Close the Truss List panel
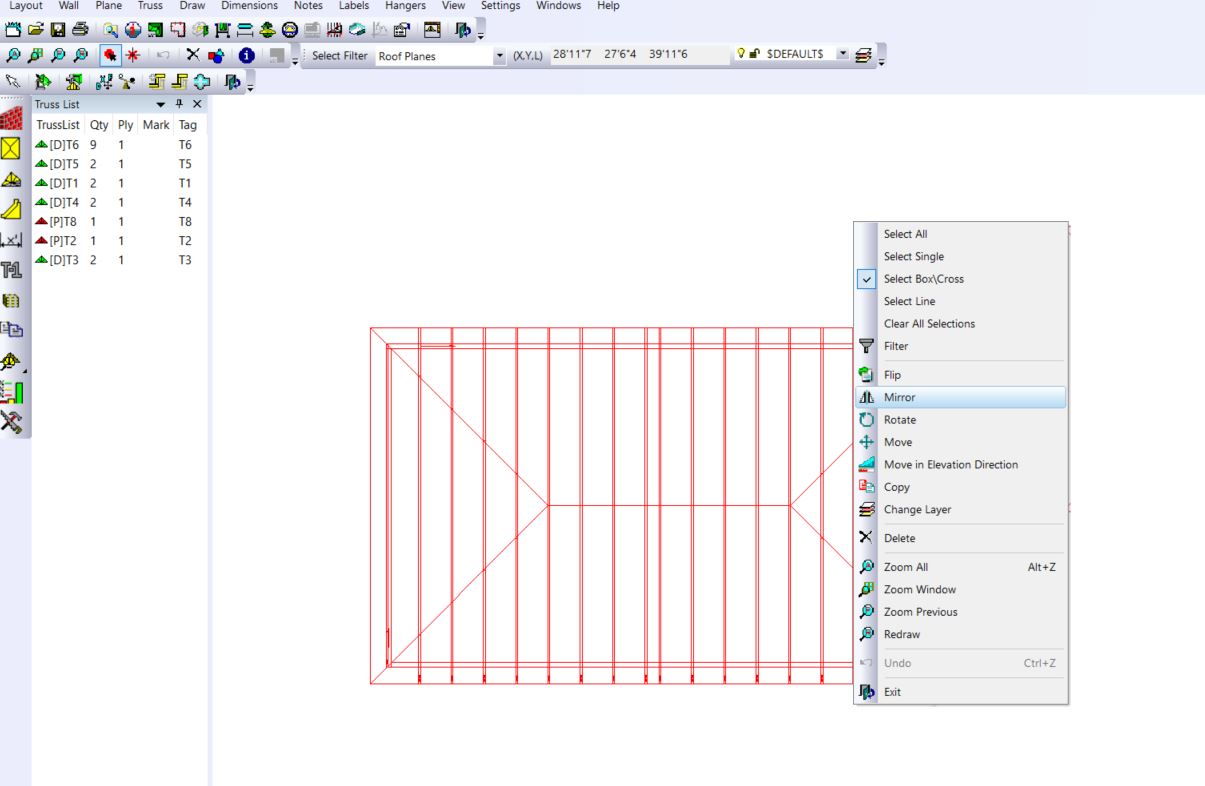The height and width of the screenshot is (786, 1205). click(x=197, y=104)
